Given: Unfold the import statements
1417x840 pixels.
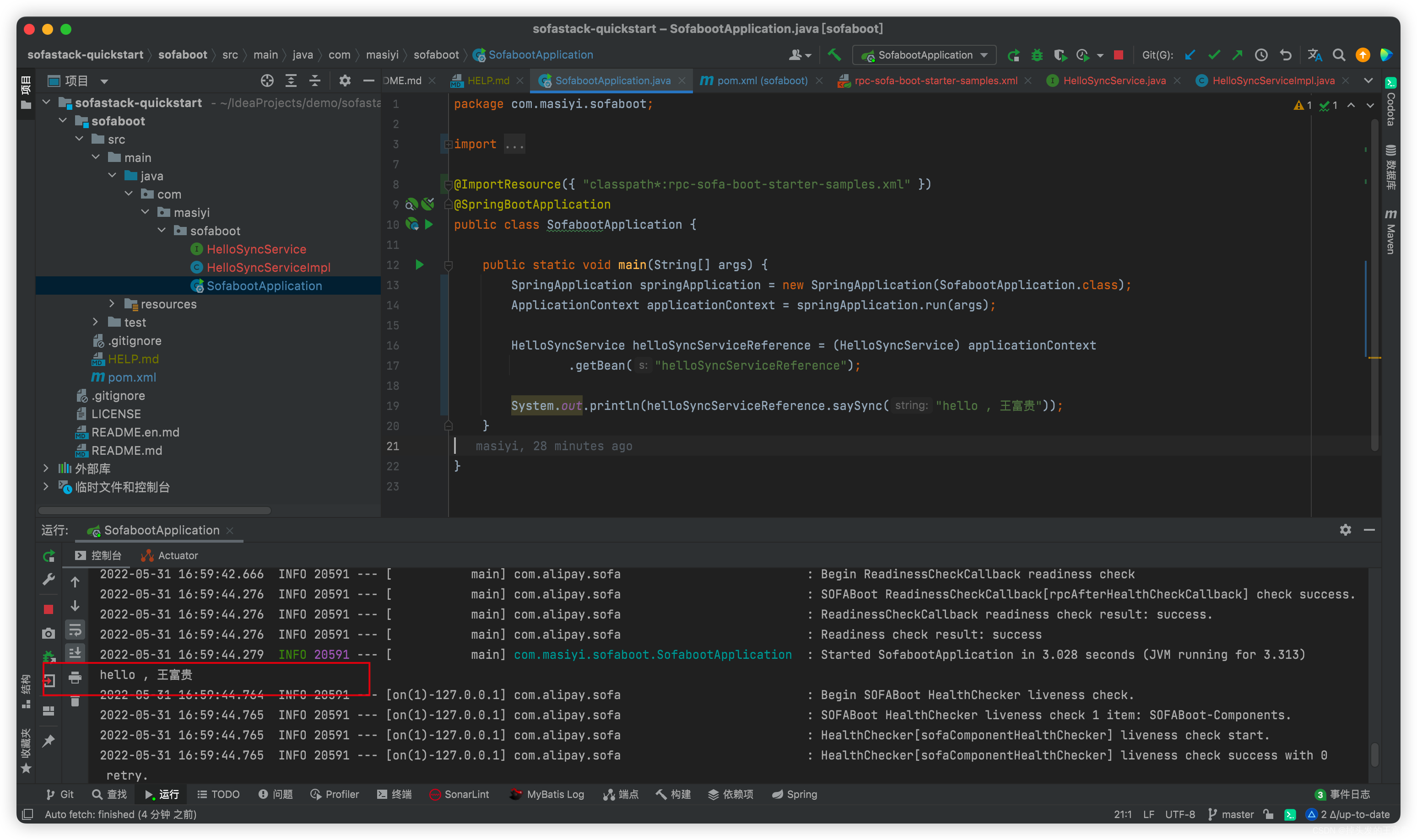Looking at the screenshot, I should coord(449,144).
